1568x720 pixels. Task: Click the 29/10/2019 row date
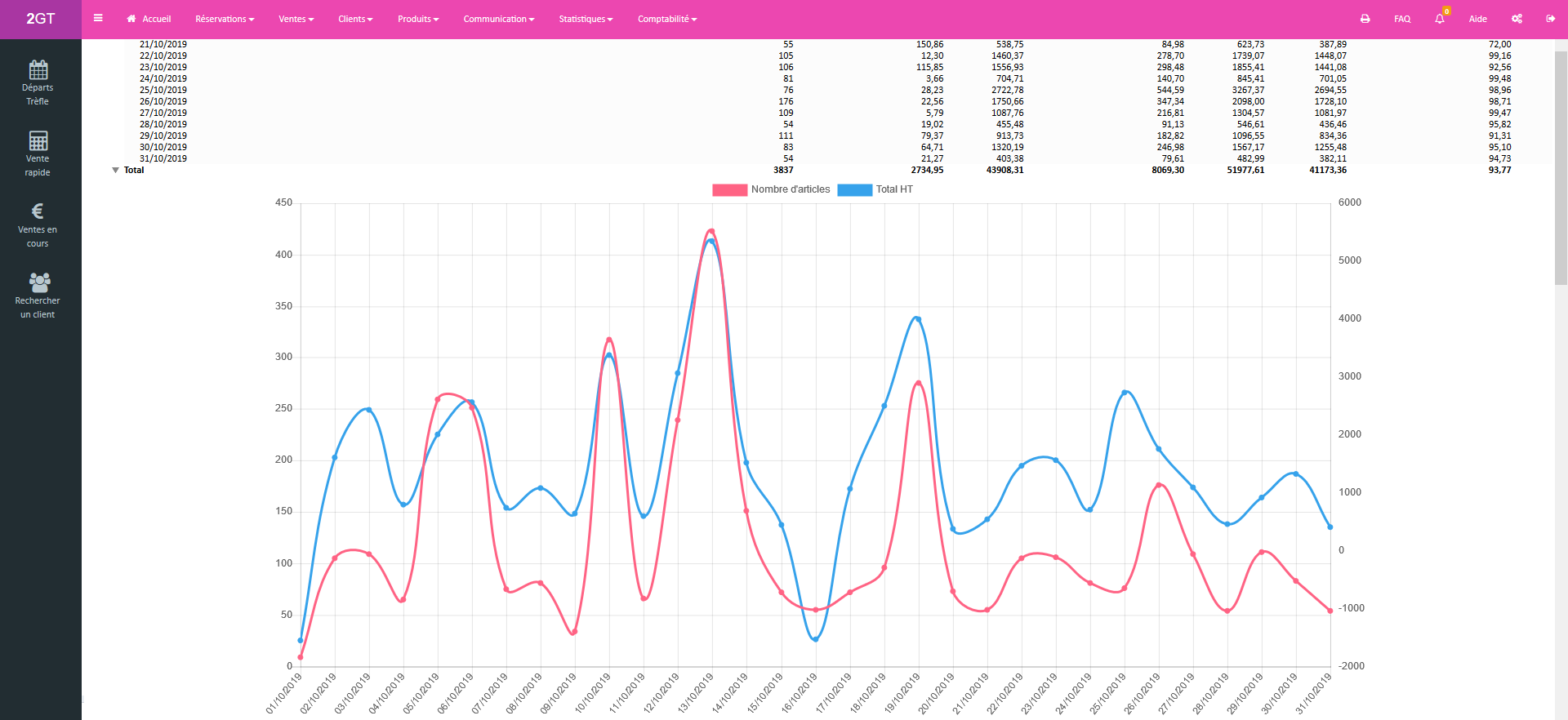(x=163, y=136)
